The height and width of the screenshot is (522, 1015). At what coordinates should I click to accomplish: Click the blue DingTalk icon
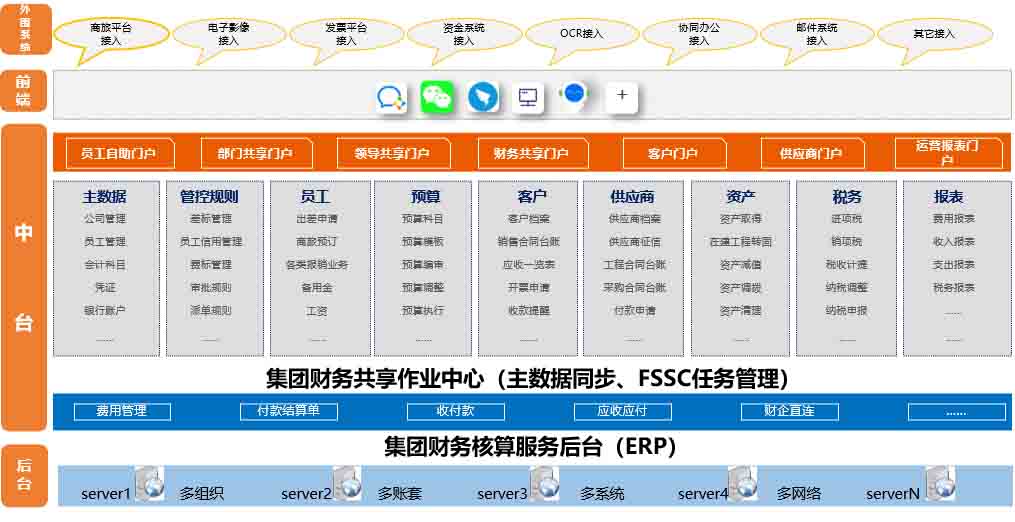(482, 97)
